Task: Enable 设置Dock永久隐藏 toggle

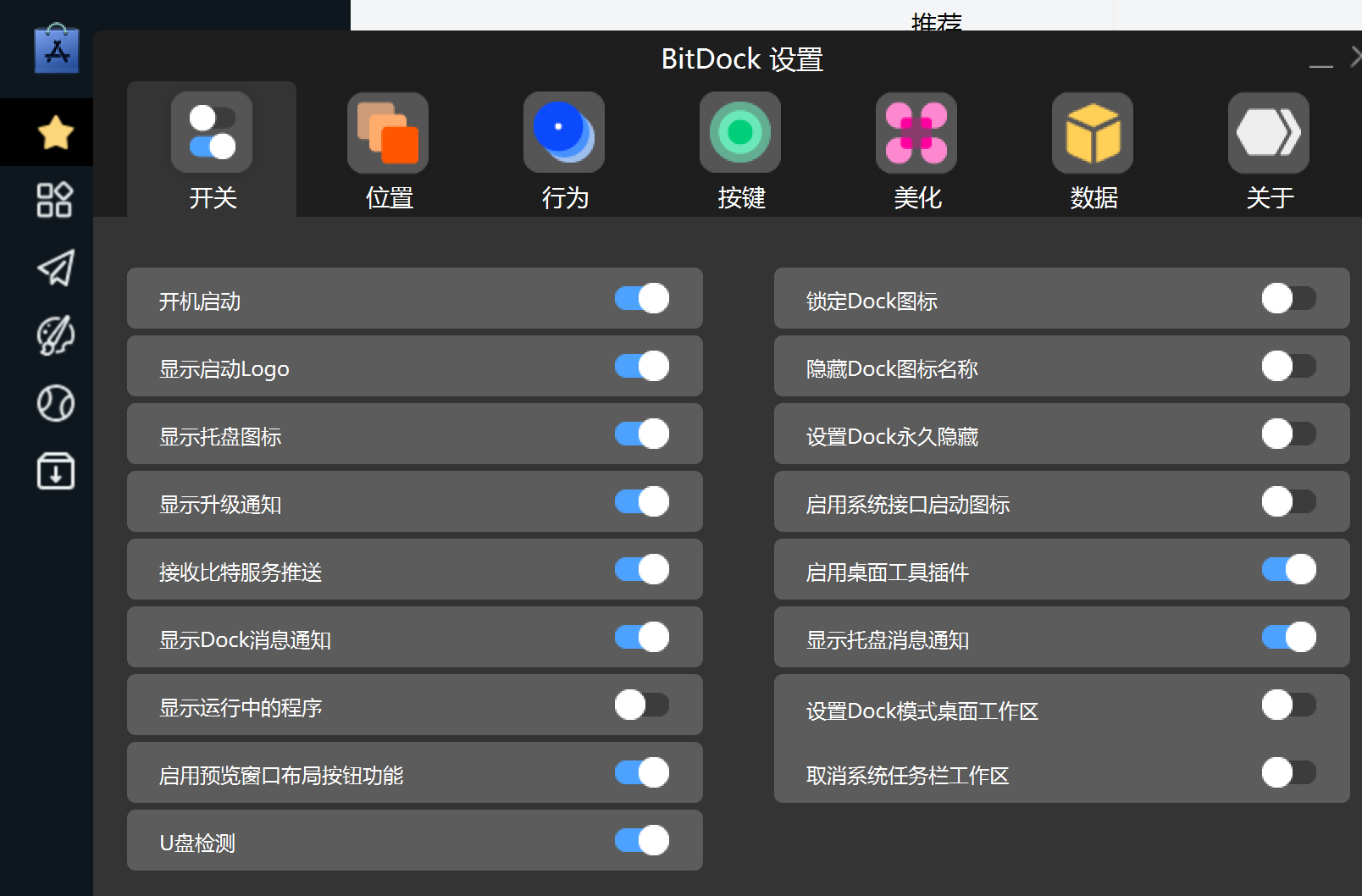Action: 1289,434
